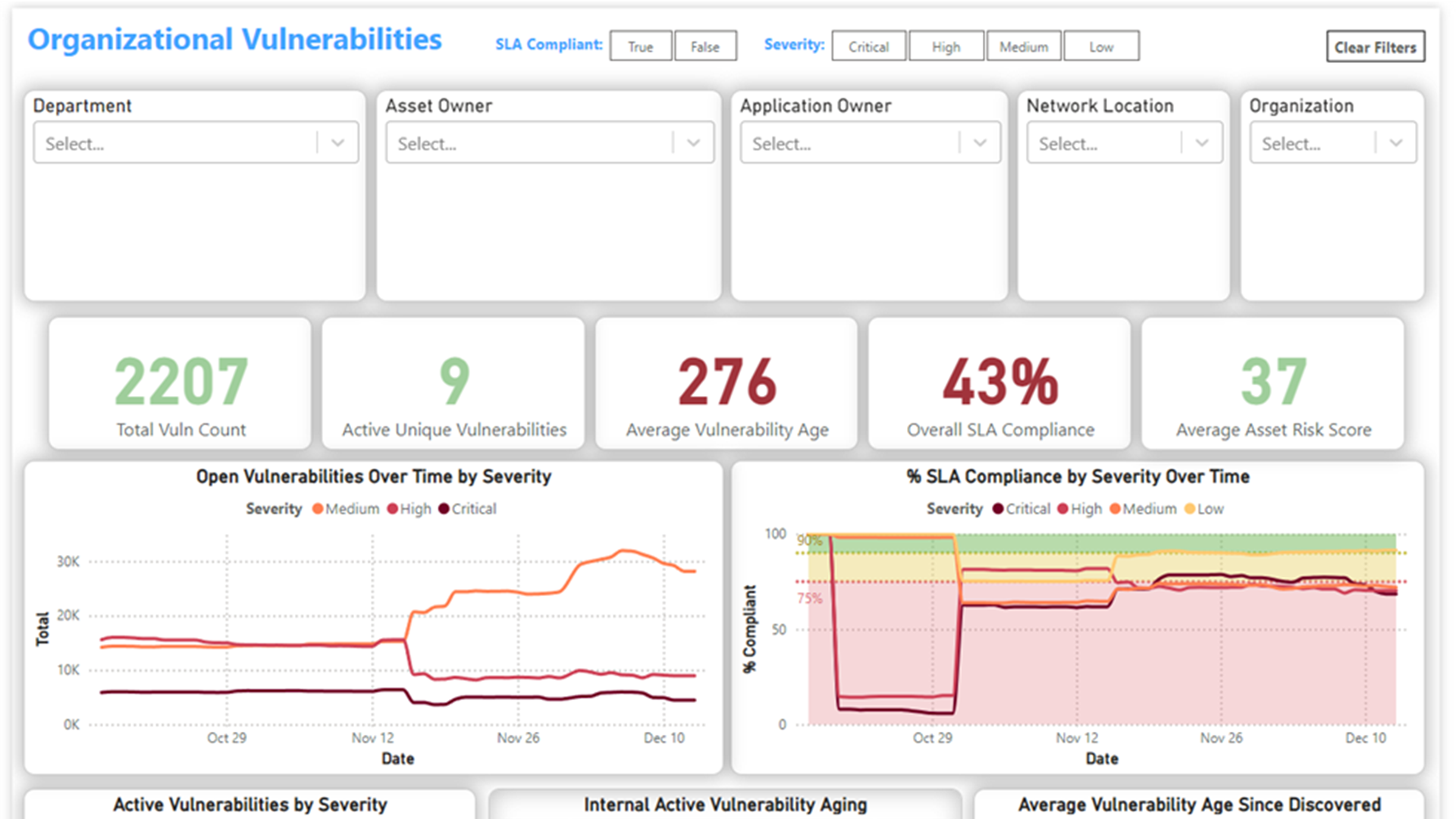Toggle SLA Compliant False filter
The width and height of the screenshot is (1456, 819).
(x=704, y=46)
